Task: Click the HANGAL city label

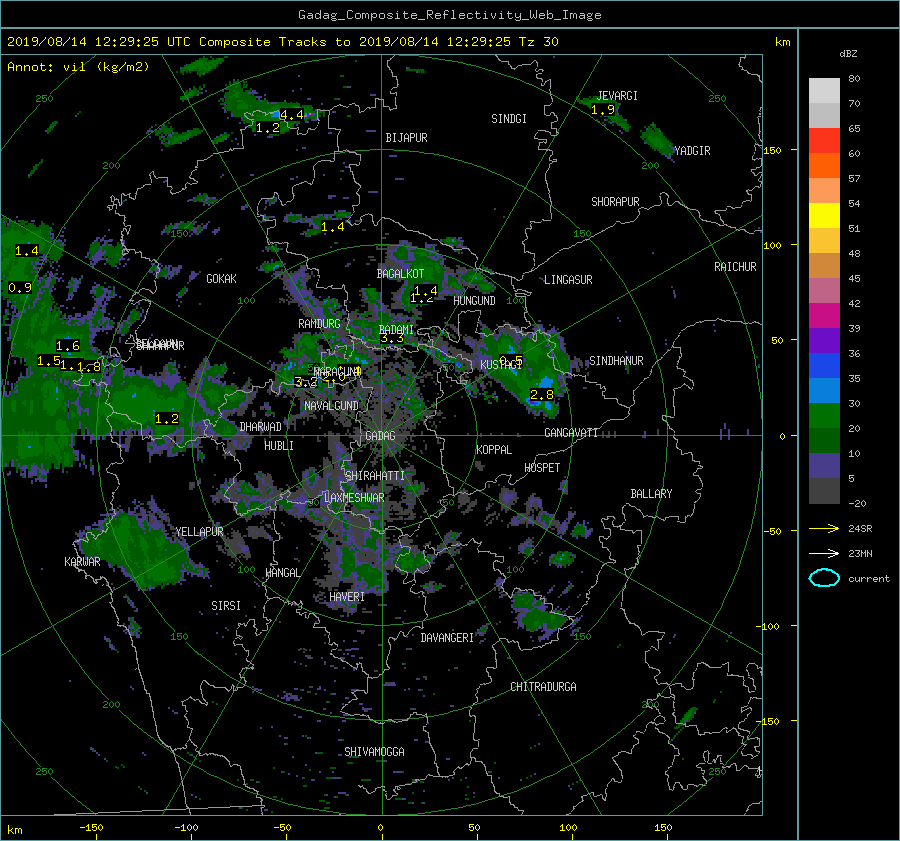Action: (x=282, y=573)
